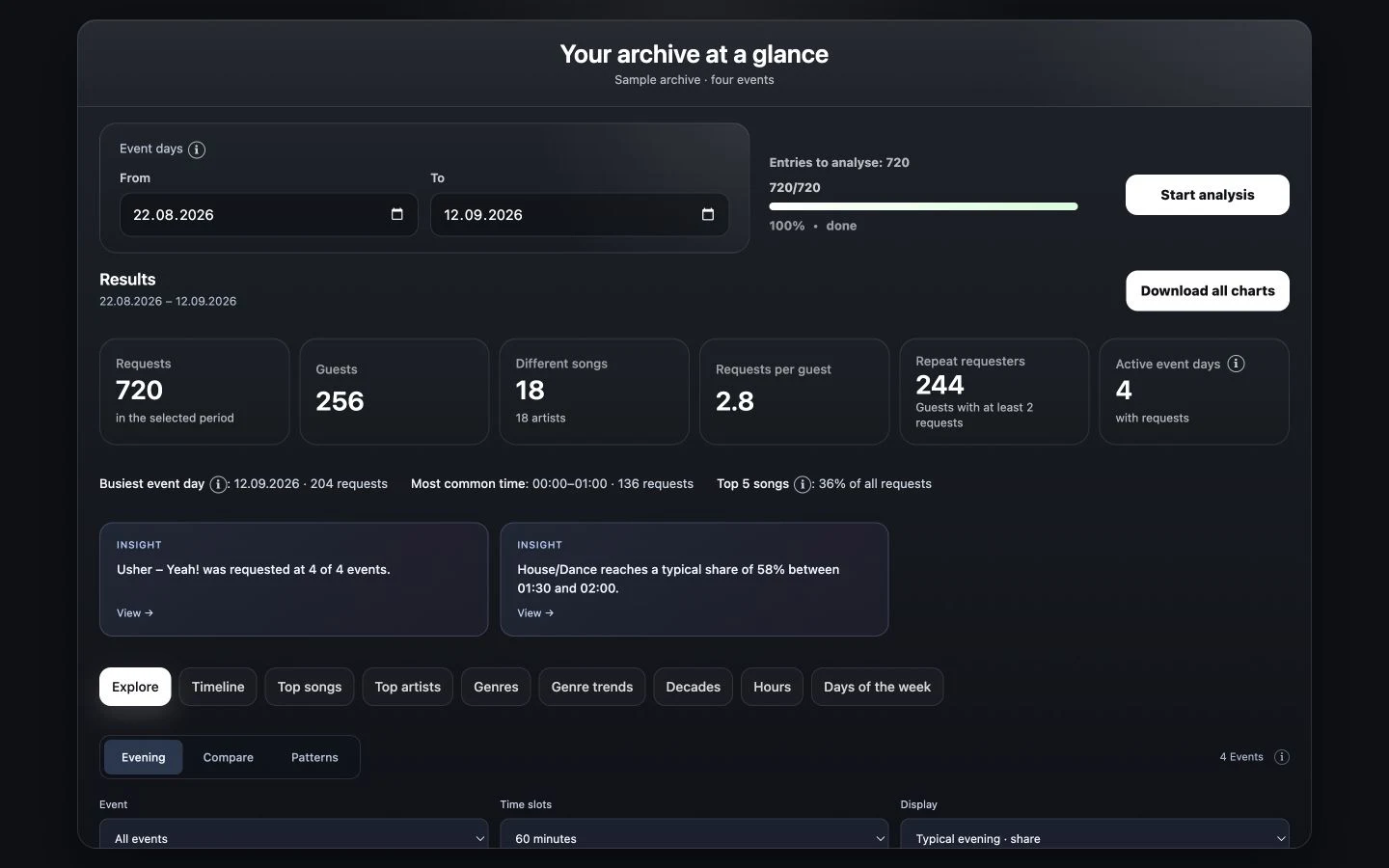Switch to the Compare view toggle
1389x868 pixels.
tap(228, 757)
